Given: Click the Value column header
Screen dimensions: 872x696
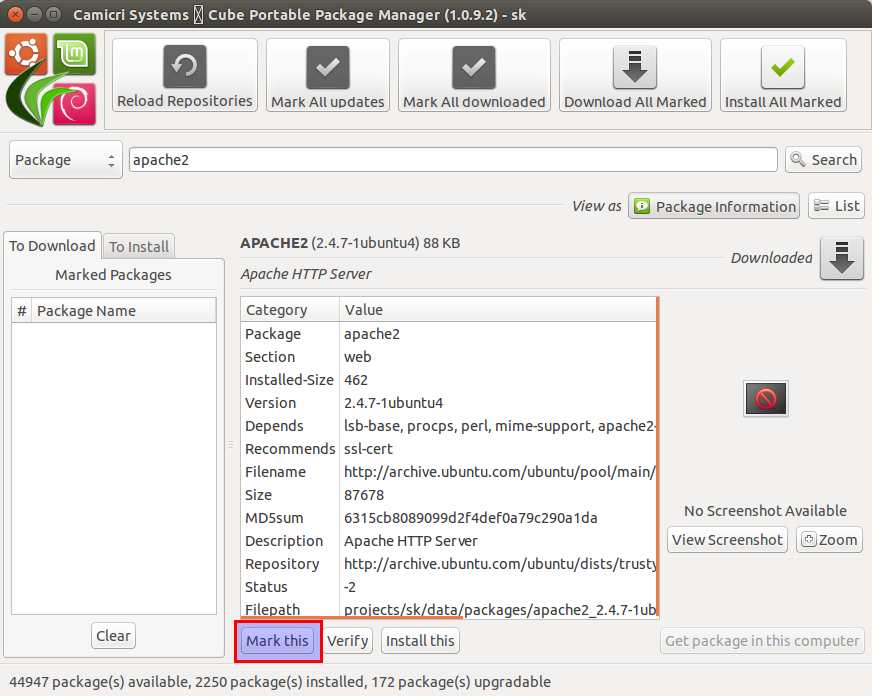Looking at the screenshot, I should (498, 310).
